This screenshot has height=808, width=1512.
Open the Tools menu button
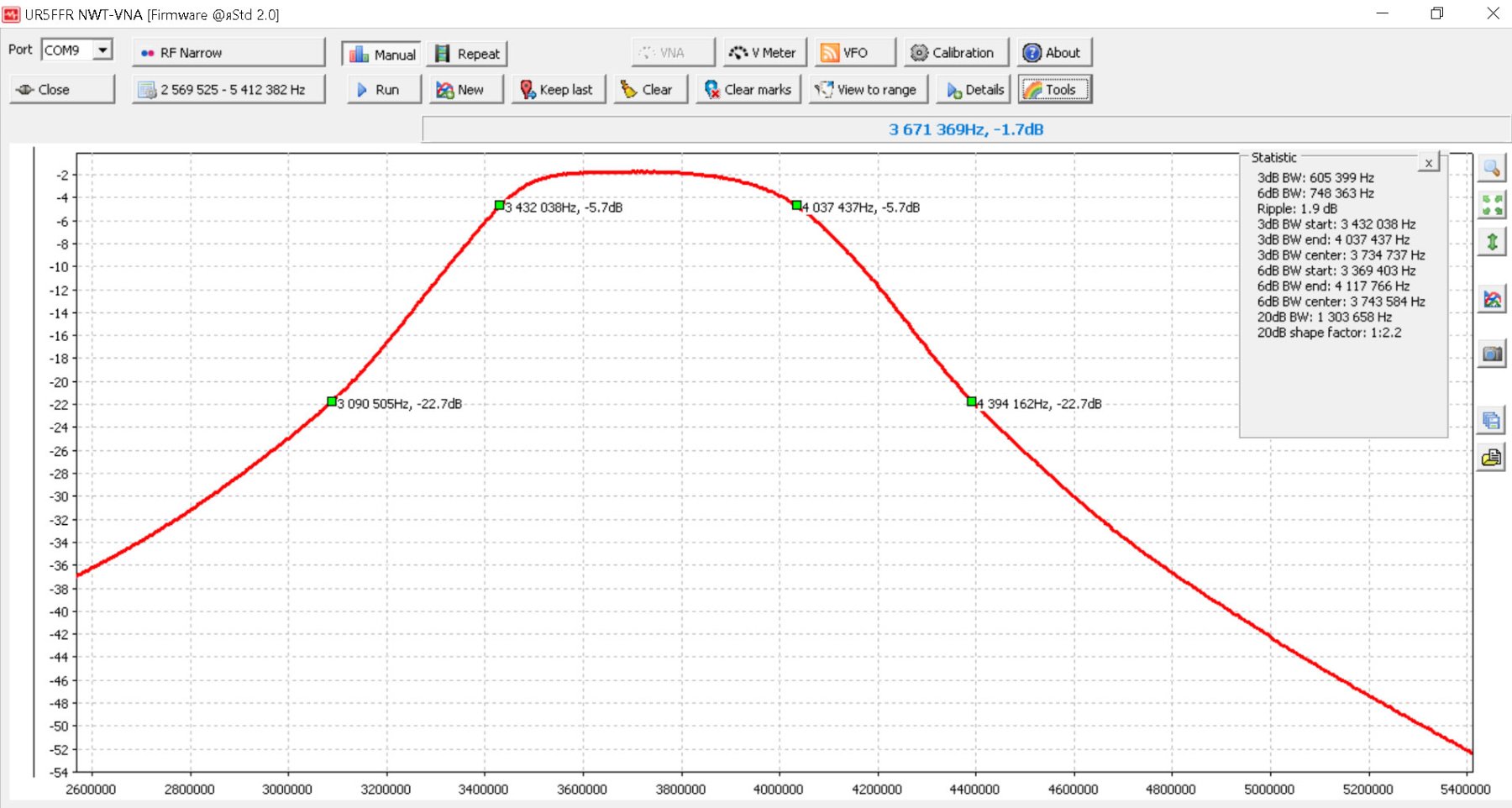[1054, 90]
